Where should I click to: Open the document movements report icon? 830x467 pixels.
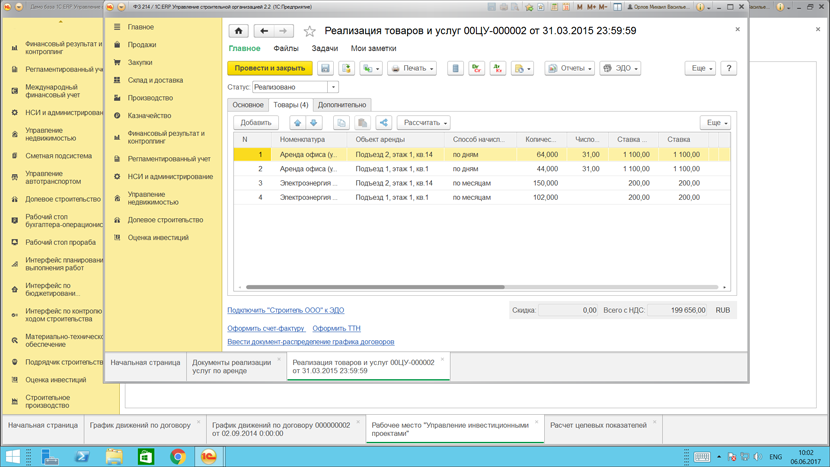pos(455,68)
